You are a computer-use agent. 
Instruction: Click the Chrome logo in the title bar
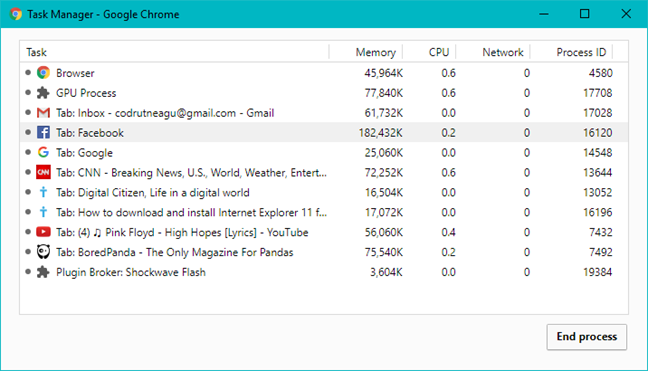point(16,14)
